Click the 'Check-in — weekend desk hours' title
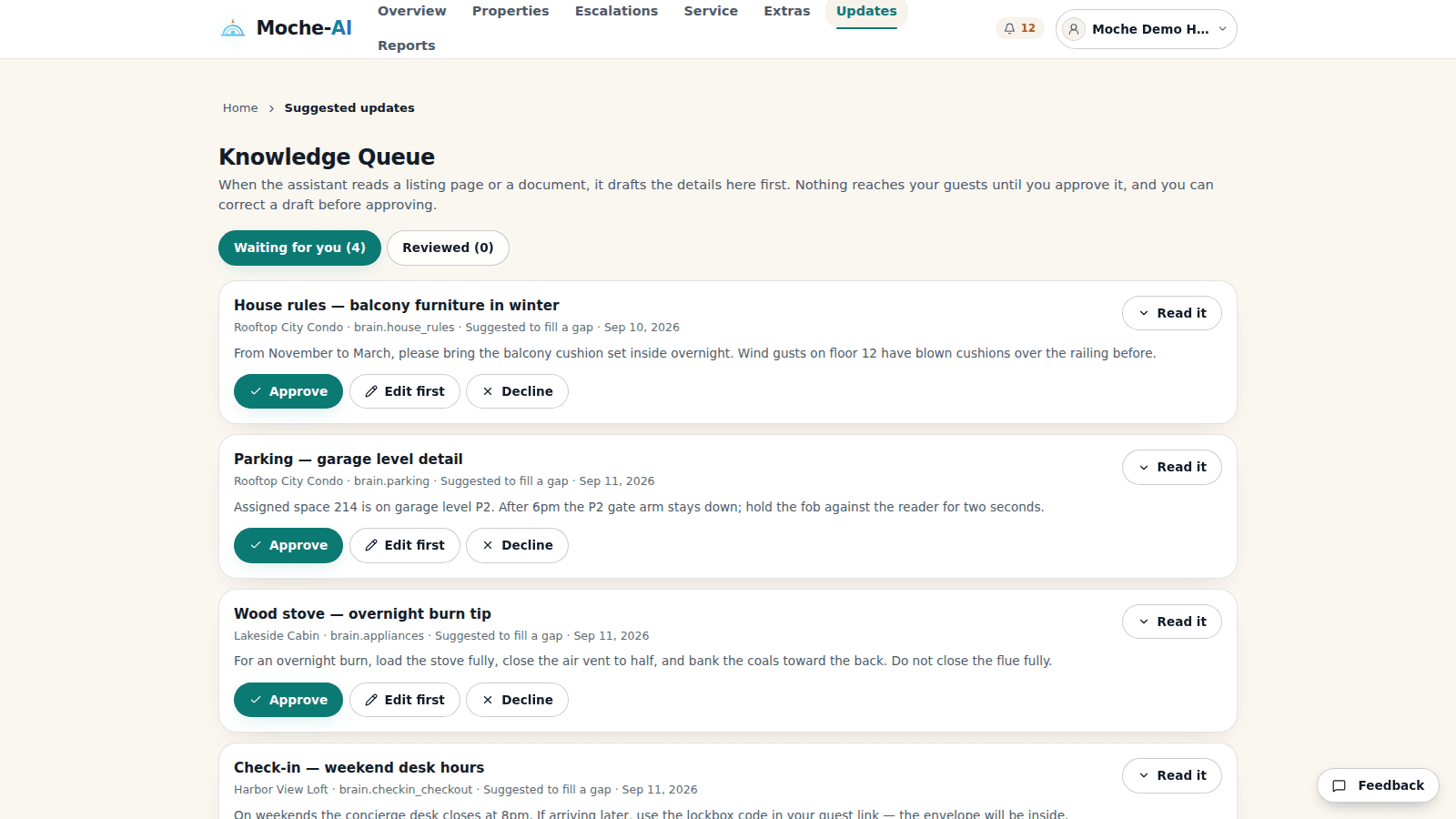Image resolution: width=1456 pixels, height=819 pixels. (359, 768)
